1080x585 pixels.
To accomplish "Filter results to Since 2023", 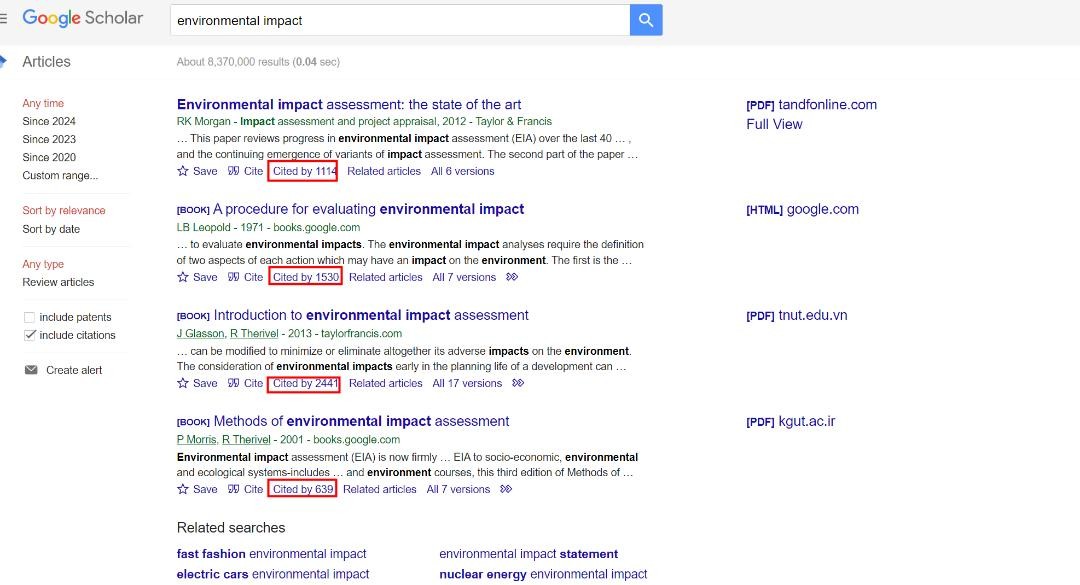I will pos(49,139).
